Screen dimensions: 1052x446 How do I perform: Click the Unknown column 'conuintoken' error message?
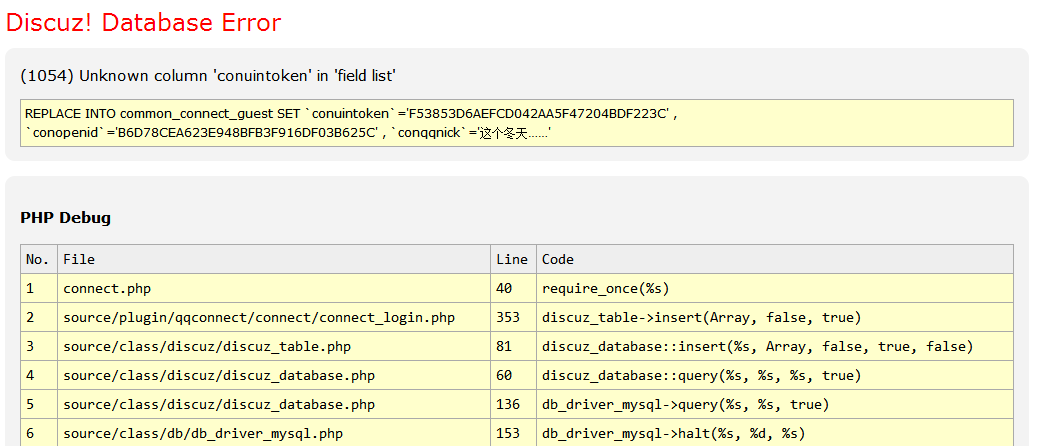208,76
